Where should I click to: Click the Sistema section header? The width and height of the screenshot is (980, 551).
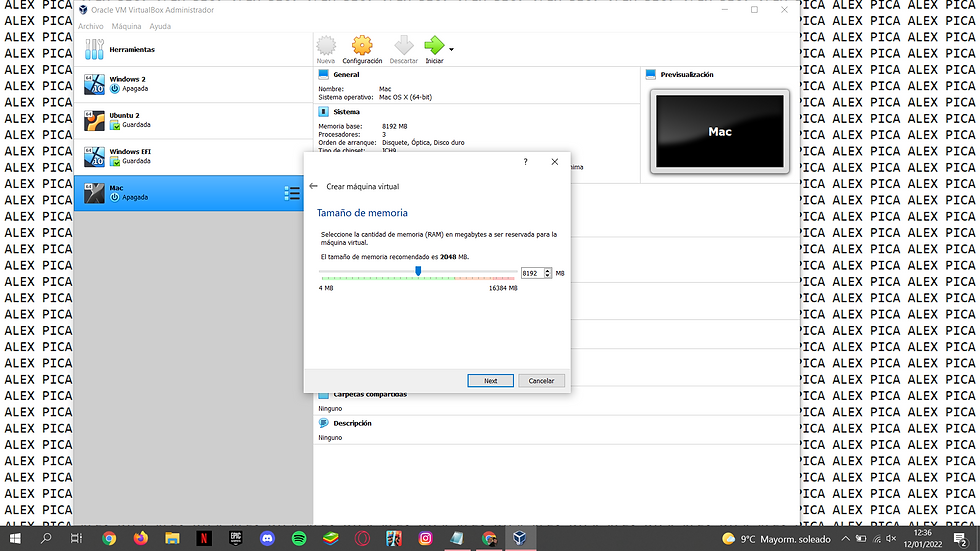(346, 112)
